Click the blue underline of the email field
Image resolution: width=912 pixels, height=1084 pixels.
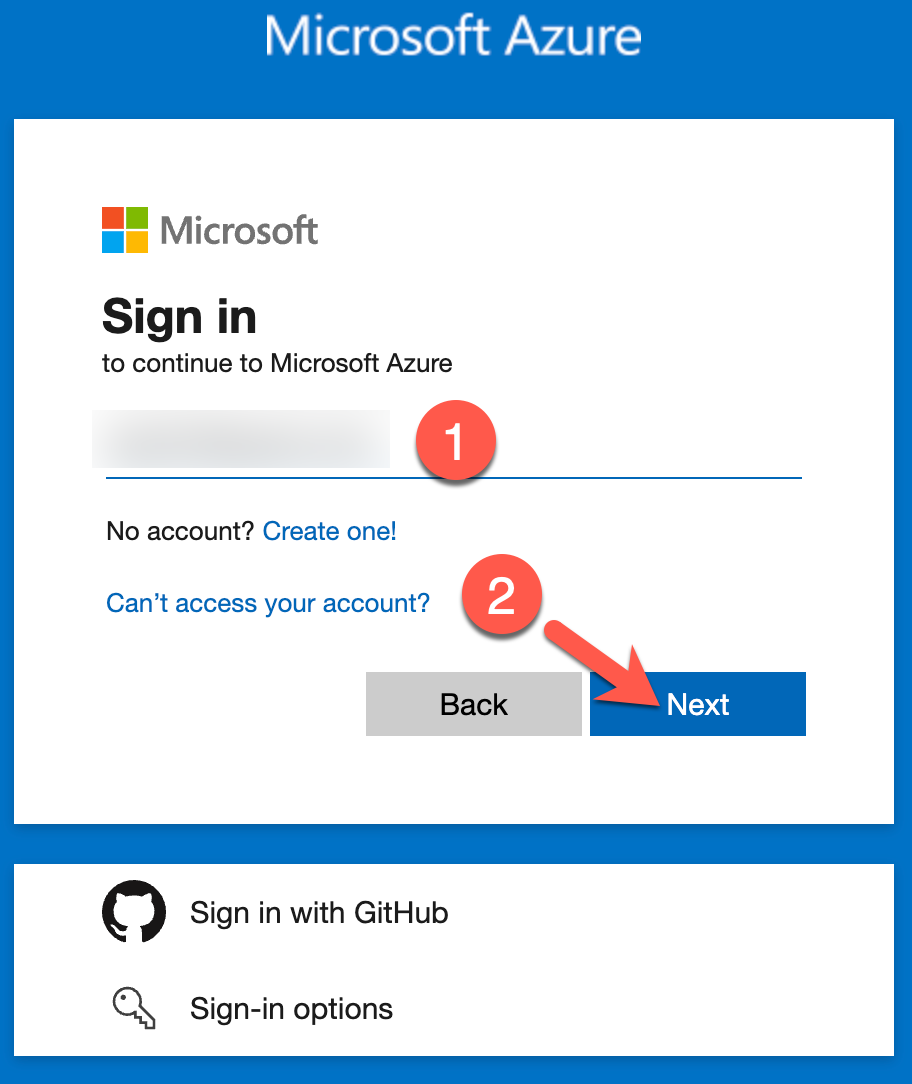point(454,477)
